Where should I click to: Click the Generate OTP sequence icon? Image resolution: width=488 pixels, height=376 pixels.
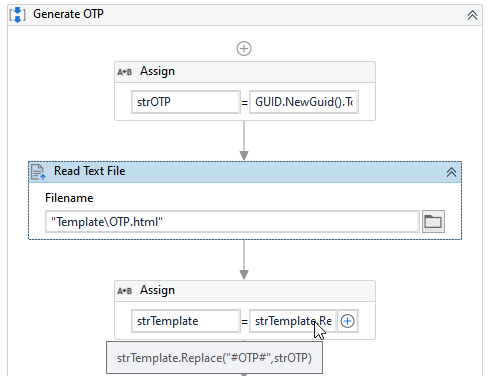click(17, 15)
